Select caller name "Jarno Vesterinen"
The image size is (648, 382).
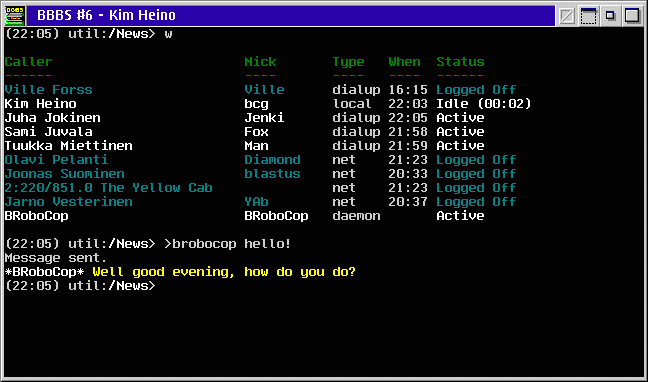[x=69, y=202]
